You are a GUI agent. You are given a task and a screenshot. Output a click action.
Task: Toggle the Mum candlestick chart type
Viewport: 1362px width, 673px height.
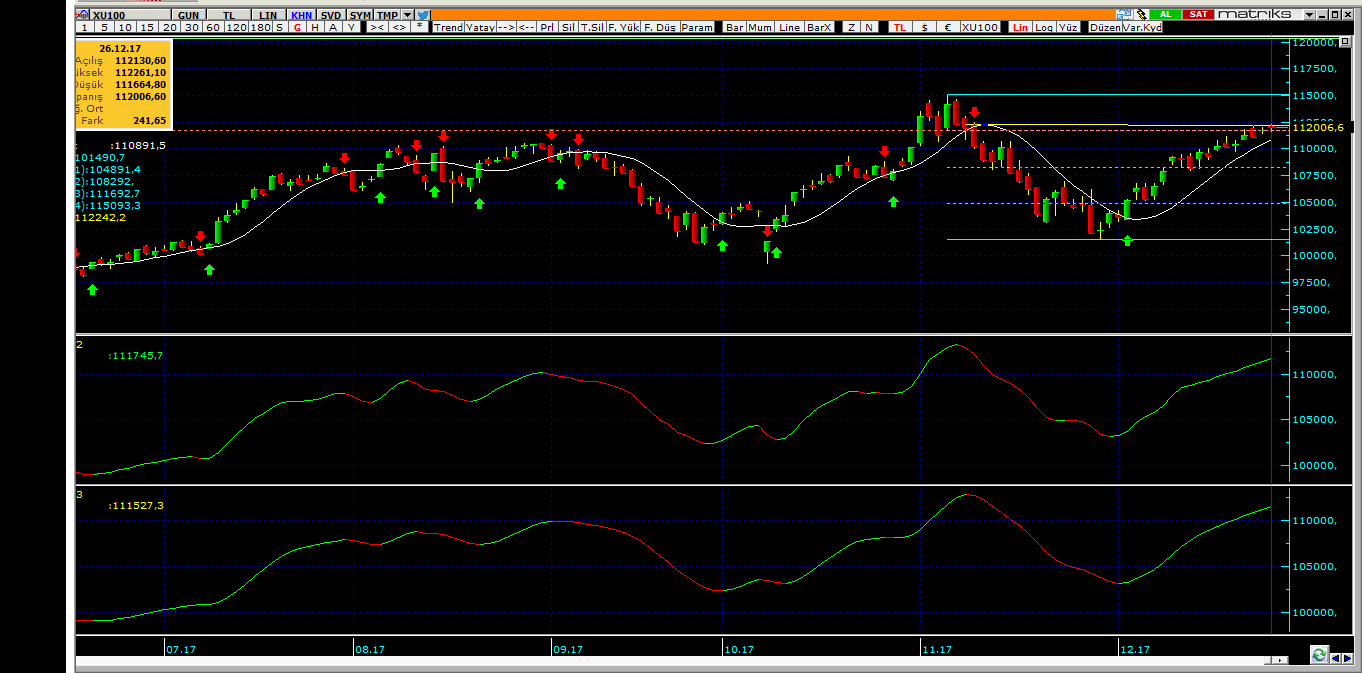760,27
